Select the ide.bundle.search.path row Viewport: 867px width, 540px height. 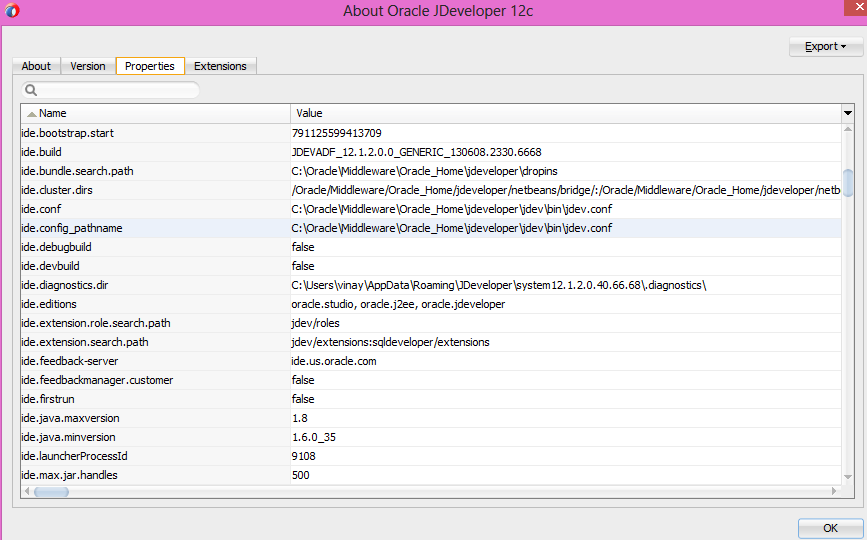tap(431, 171)
